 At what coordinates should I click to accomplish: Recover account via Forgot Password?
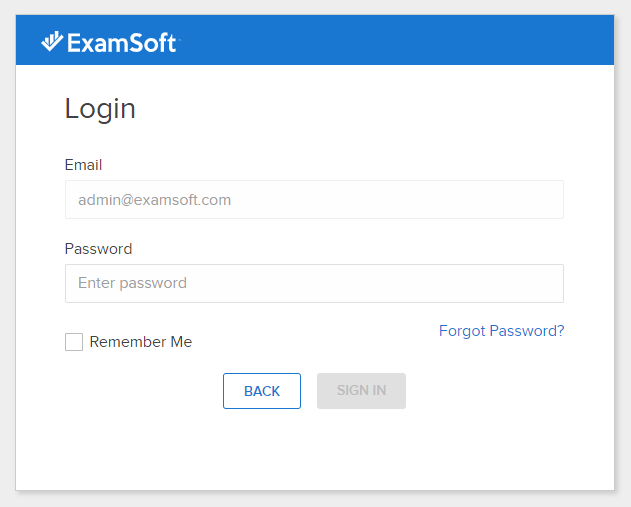click(501, 331)
